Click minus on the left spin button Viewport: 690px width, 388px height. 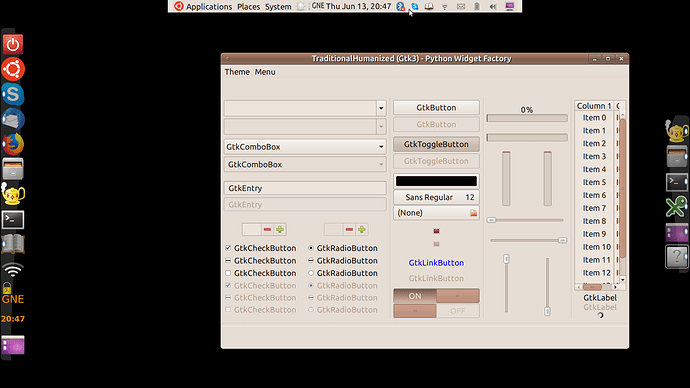pyautogui.click(x=267, y=229)
